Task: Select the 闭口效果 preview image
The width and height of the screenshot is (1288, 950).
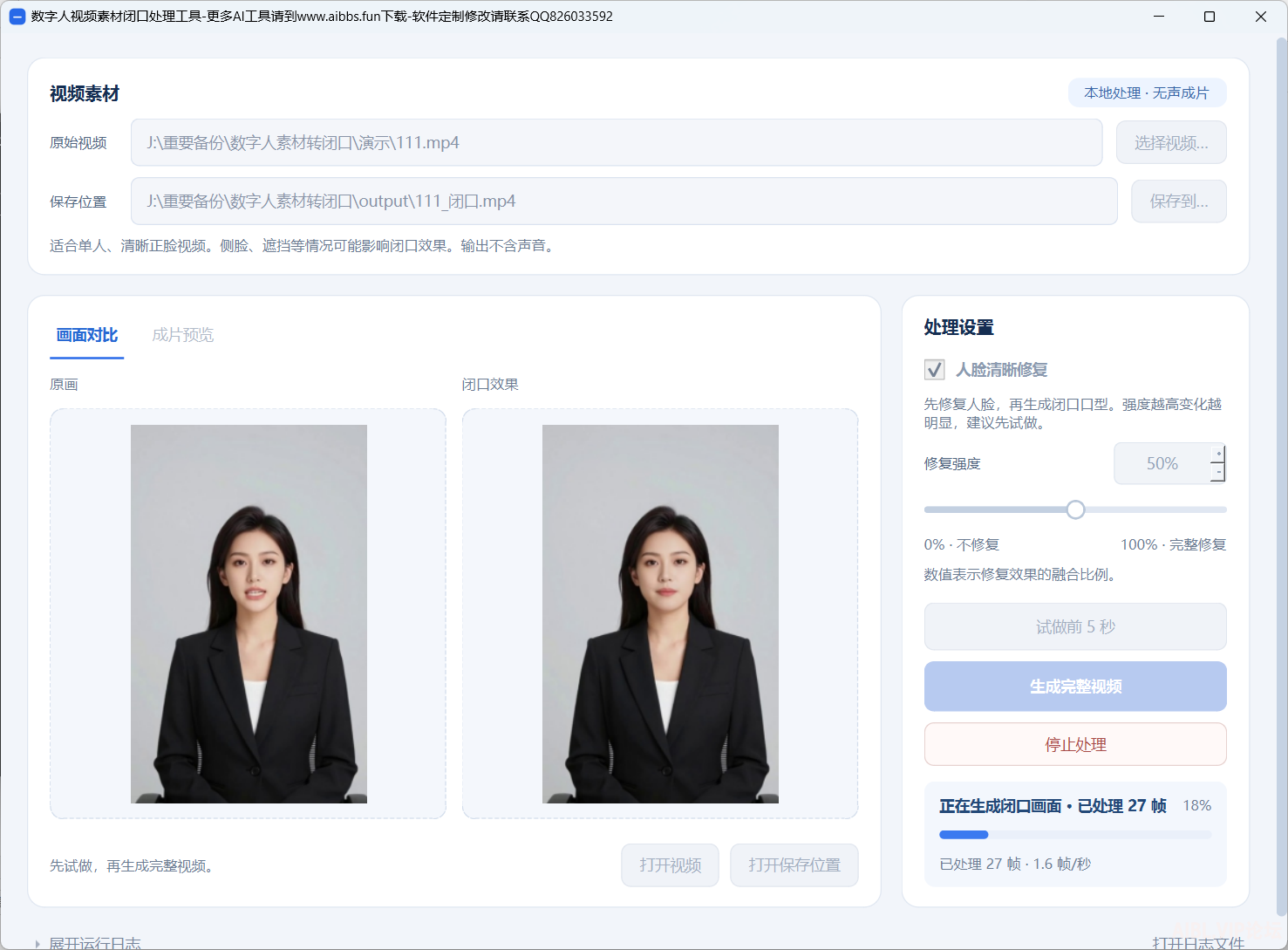Action: (660, 614)
